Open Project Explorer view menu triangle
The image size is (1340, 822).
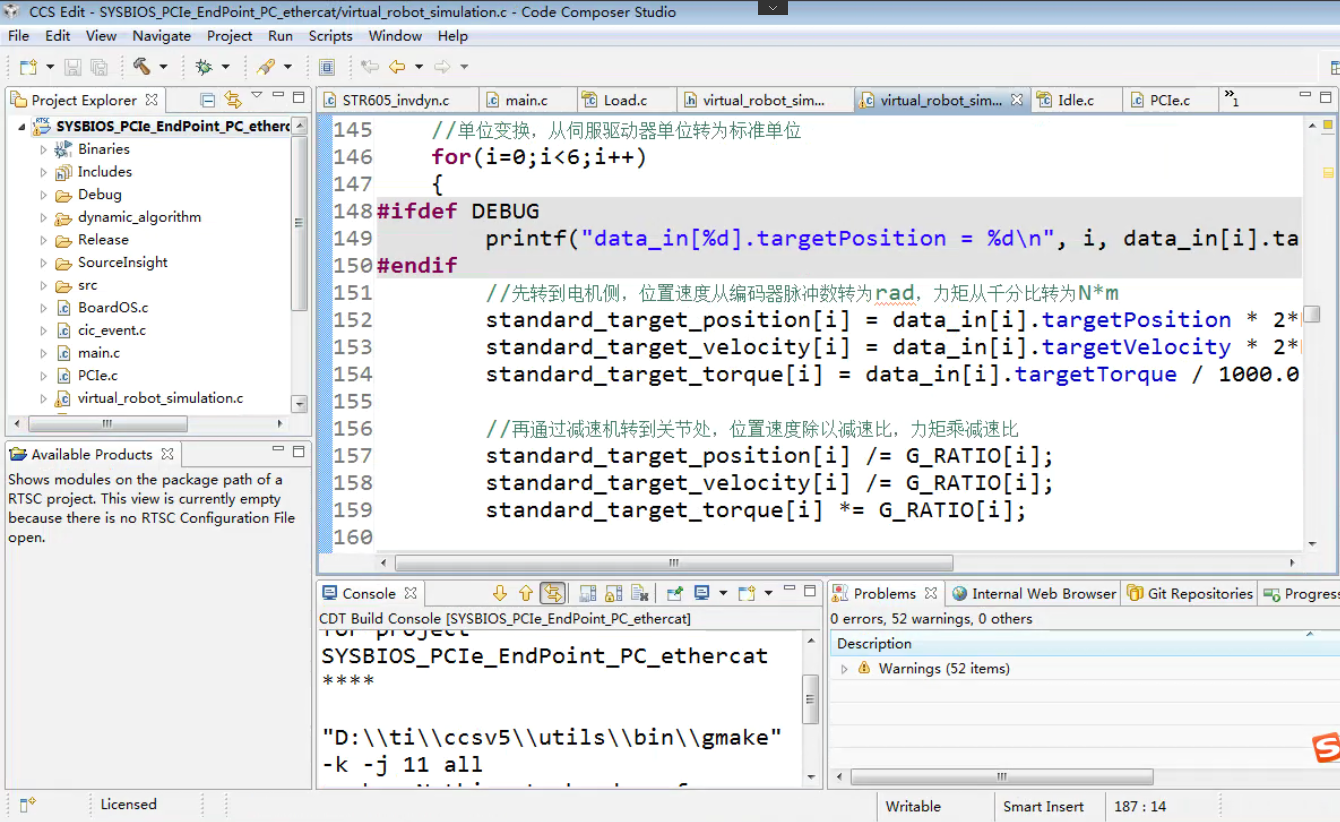[257, 96]
